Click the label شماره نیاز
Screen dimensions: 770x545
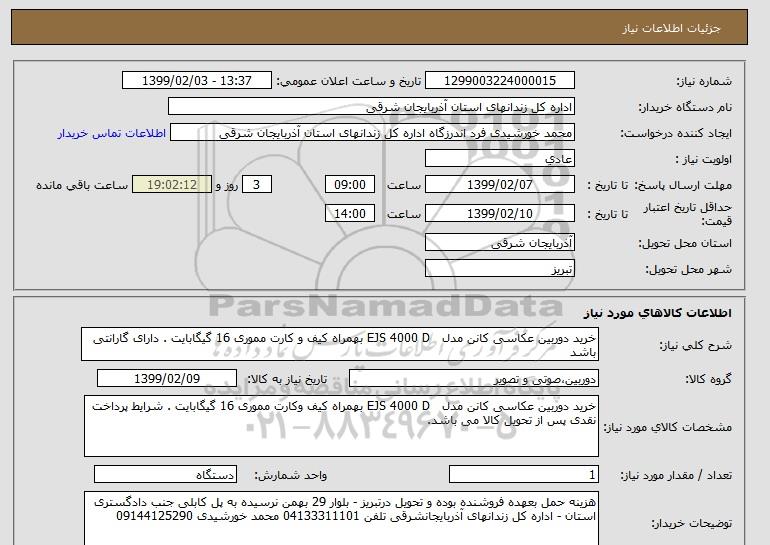[x=704, y=81]
